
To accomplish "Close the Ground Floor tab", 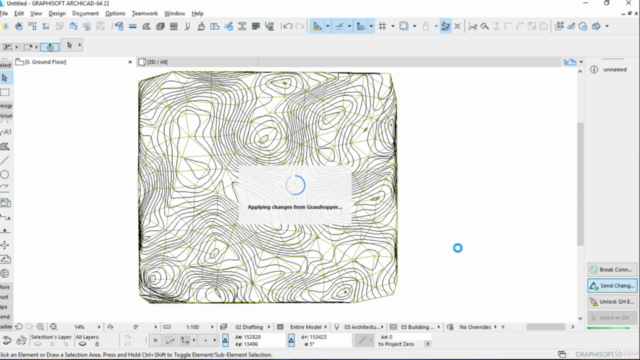I will point(130,62).
